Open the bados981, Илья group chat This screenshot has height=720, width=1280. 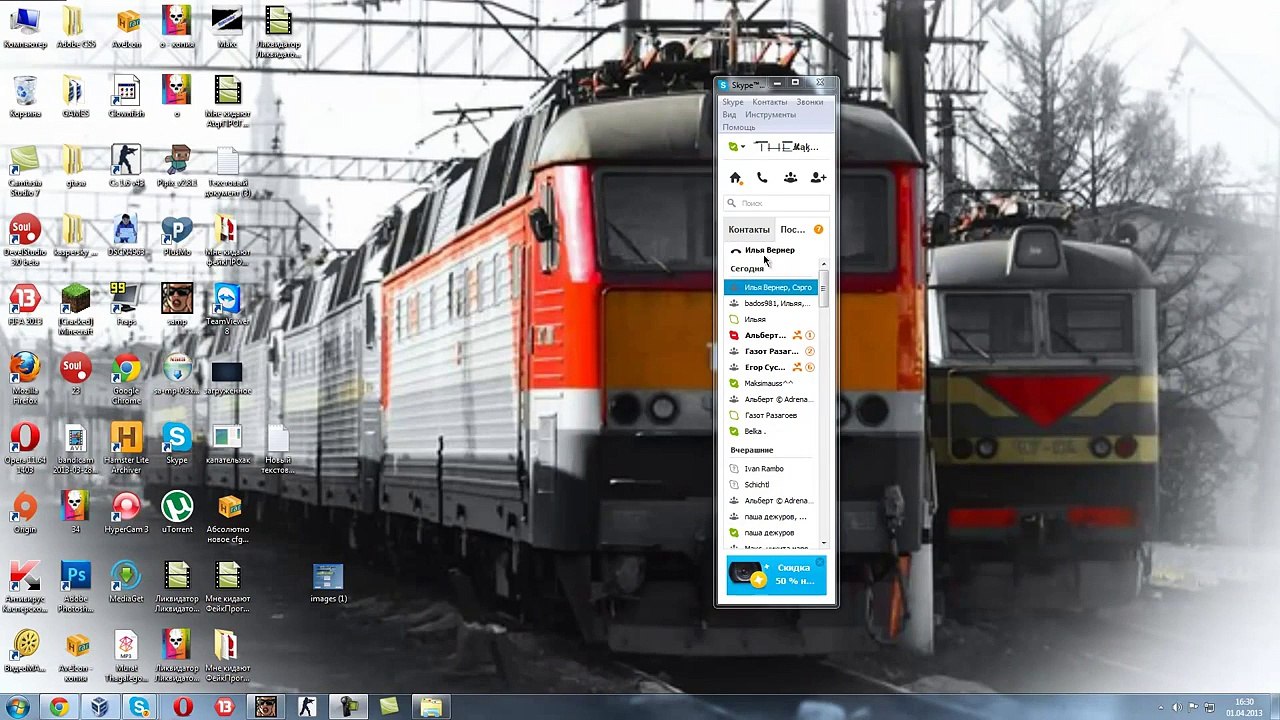coord(773,303)
